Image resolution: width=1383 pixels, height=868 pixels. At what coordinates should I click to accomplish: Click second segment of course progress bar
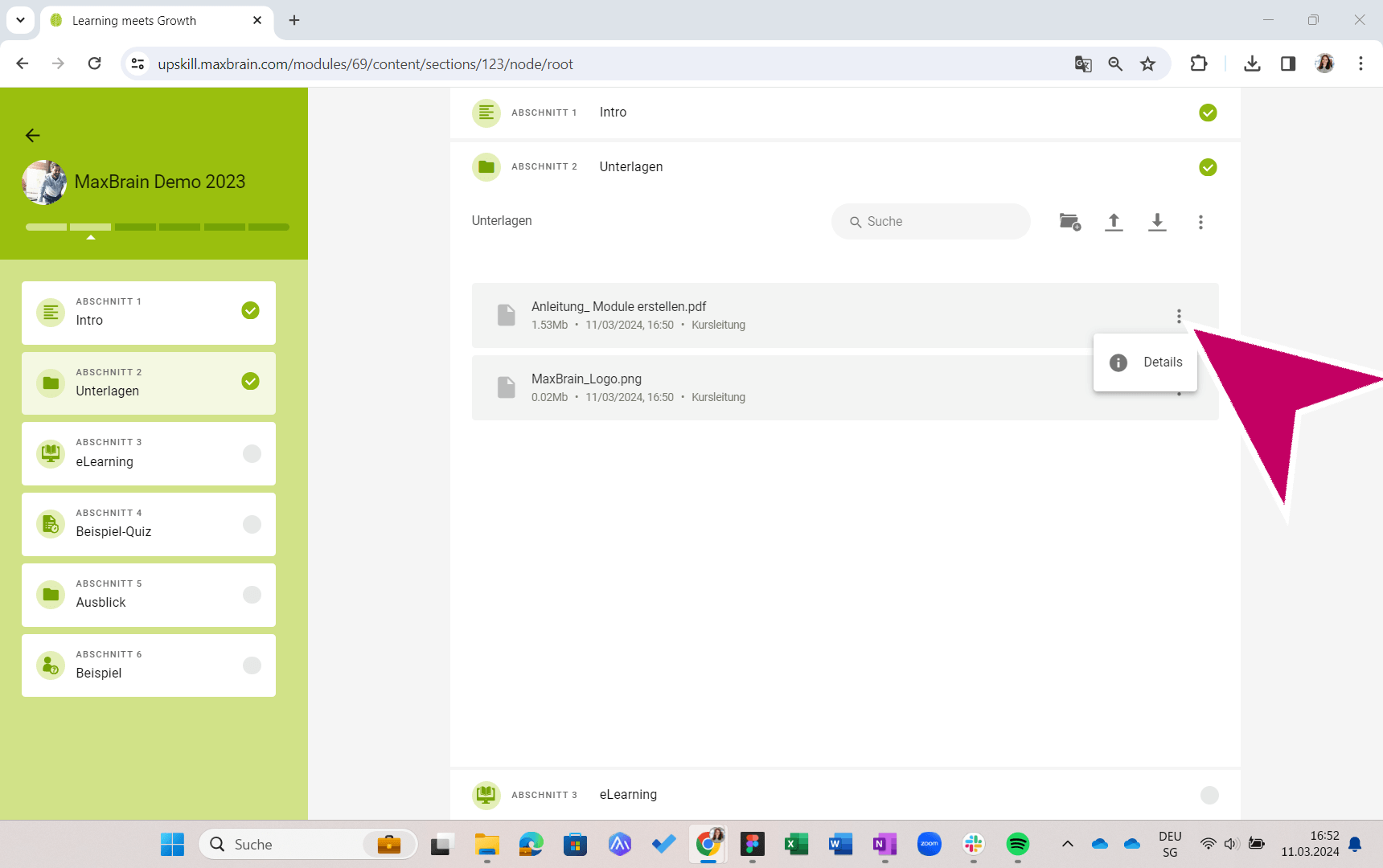pyautogui.click(x=90, y=227)
